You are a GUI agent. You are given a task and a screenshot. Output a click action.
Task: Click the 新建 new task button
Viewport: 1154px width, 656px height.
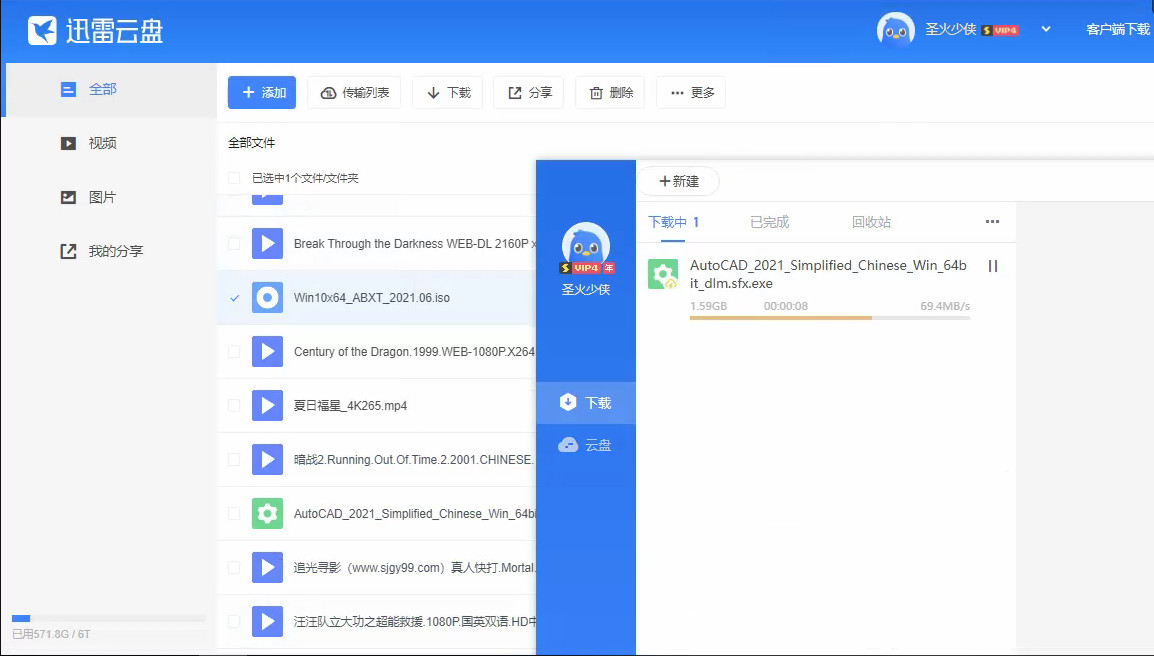678,181
